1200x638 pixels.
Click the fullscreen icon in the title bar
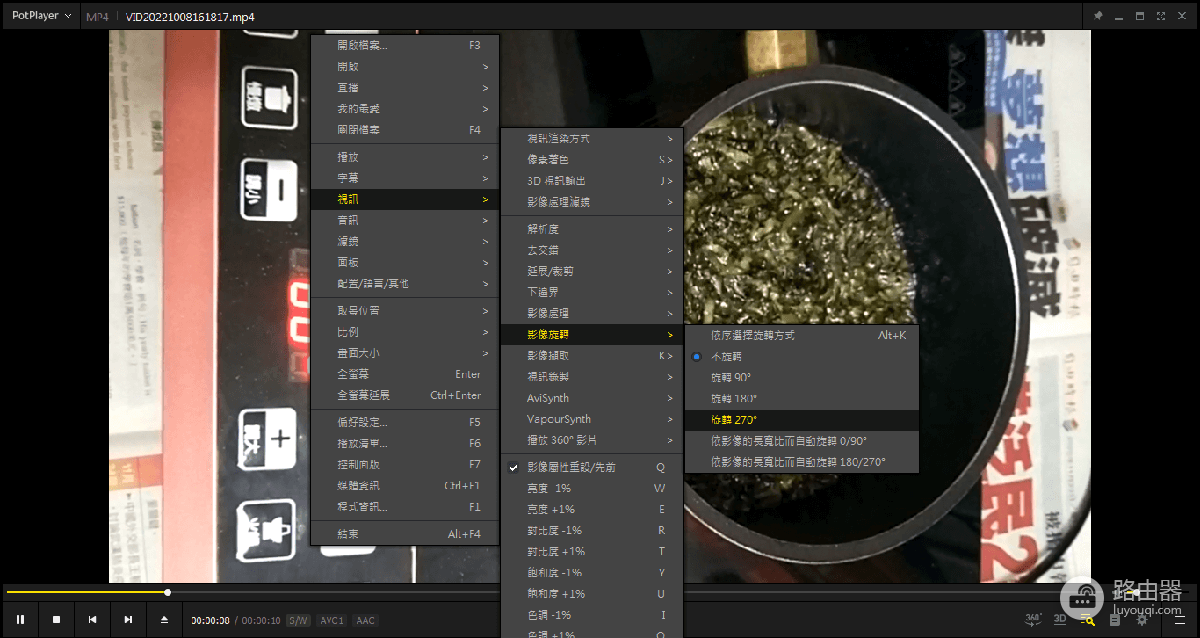pyautogui.click(x=1162, y=16)
